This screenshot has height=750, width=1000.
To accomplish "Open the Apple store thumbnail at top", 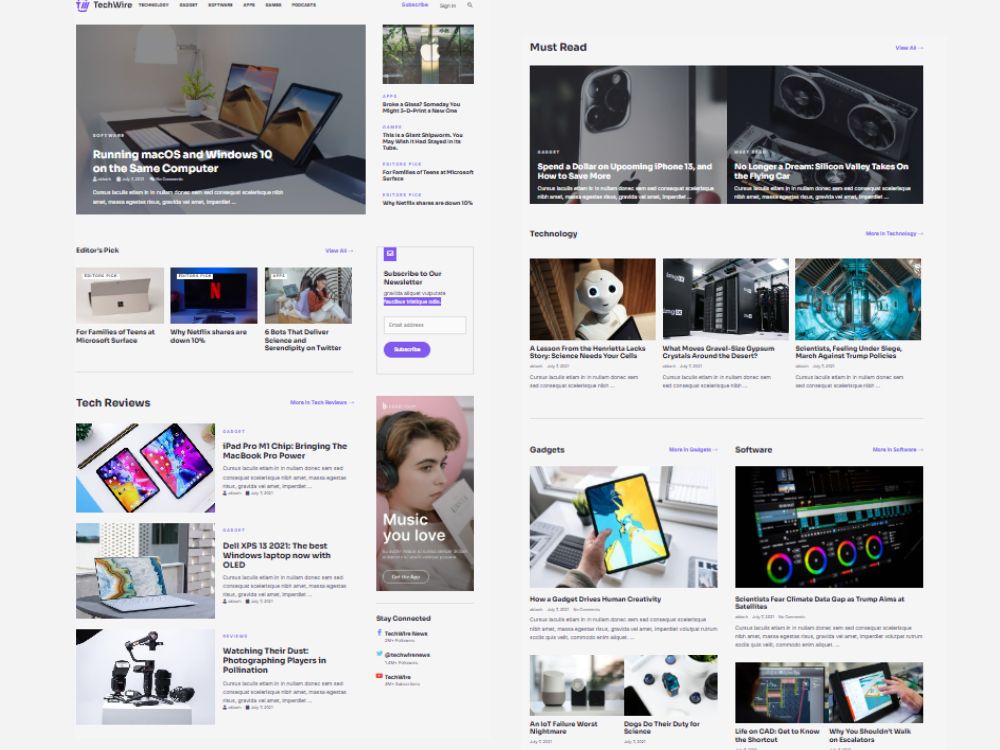I will (428, 54).
